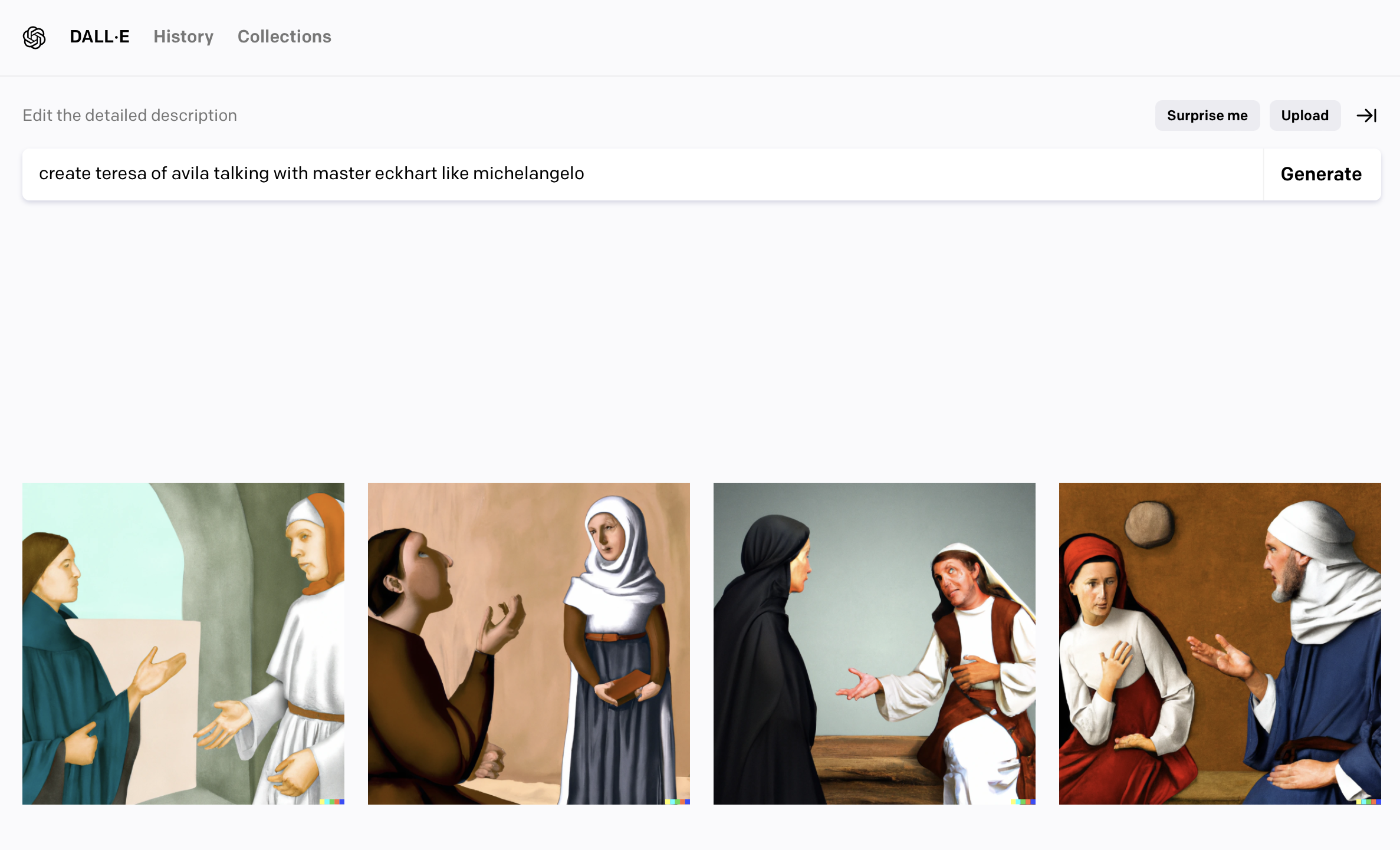Open second image with nun holding book
The height and width of the screenshot is (850, 1400).
pyautogui.click(x=528, y=643)
